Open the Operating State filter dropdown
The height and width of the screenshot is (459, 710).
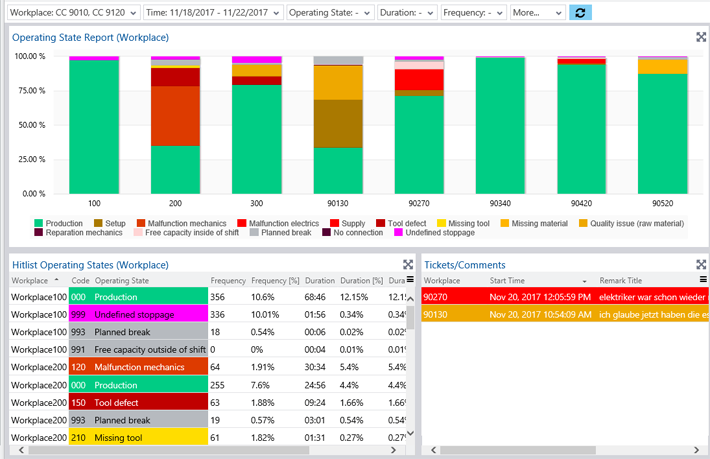coord(331,13)
